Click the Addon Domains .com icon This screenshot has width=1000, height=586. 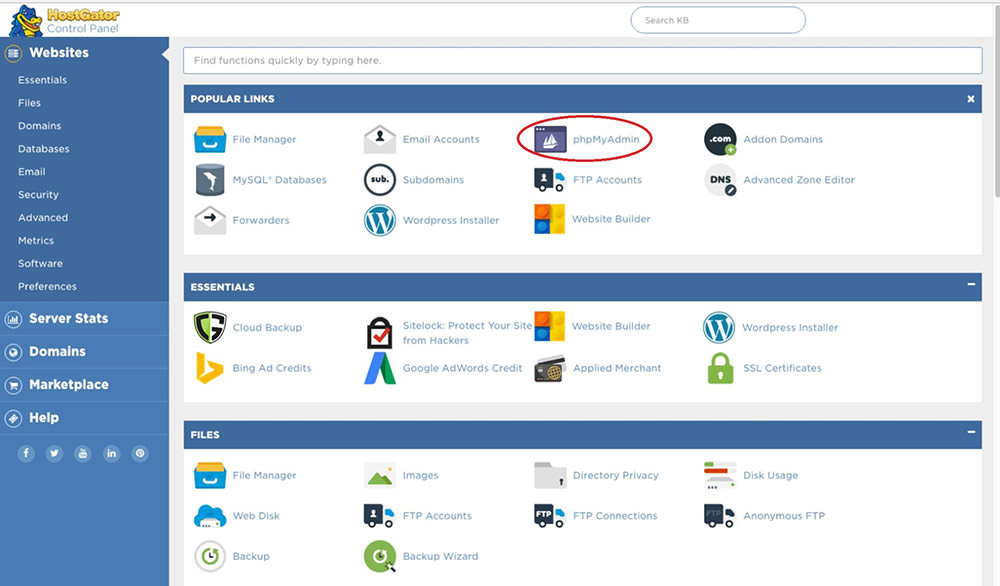point(721,139)
